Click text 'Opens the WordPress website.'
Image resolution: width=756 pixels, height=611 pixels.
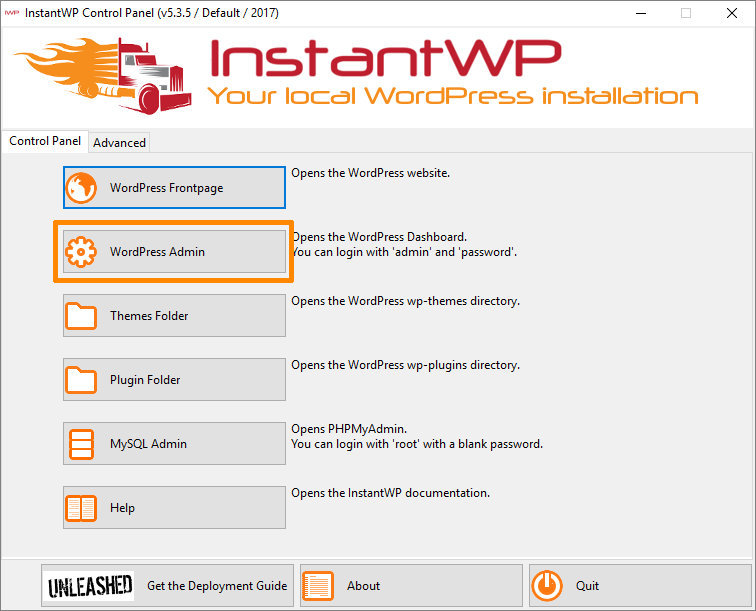coord(370,173)
